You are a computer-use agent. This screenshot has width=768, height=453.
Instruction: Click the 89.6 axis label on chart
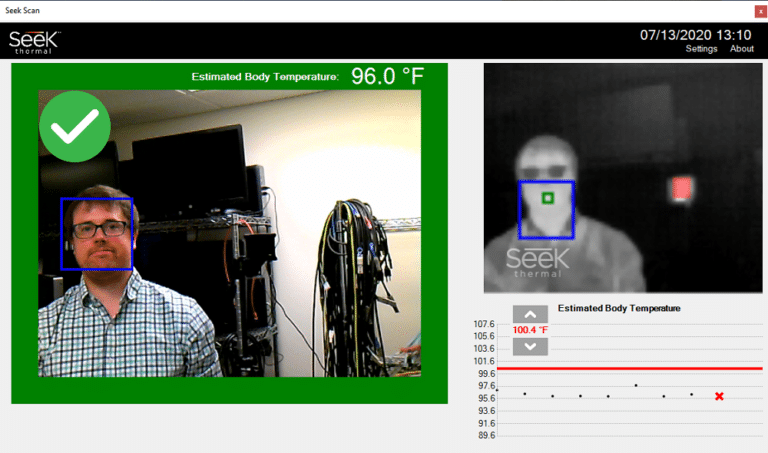pos(486,435)
